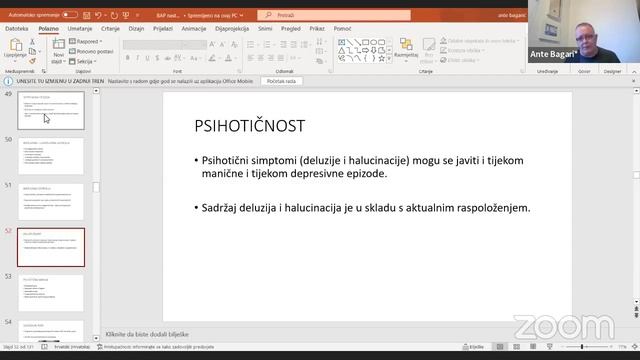
Task: Click the font color button
Action: click(x=228, y=58)
